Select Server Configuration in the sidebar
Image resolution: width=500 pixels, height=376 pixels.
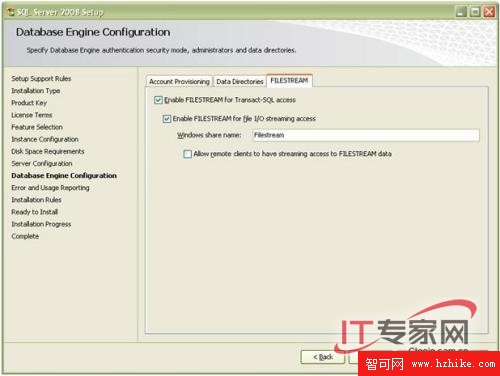tap(42, 163)
